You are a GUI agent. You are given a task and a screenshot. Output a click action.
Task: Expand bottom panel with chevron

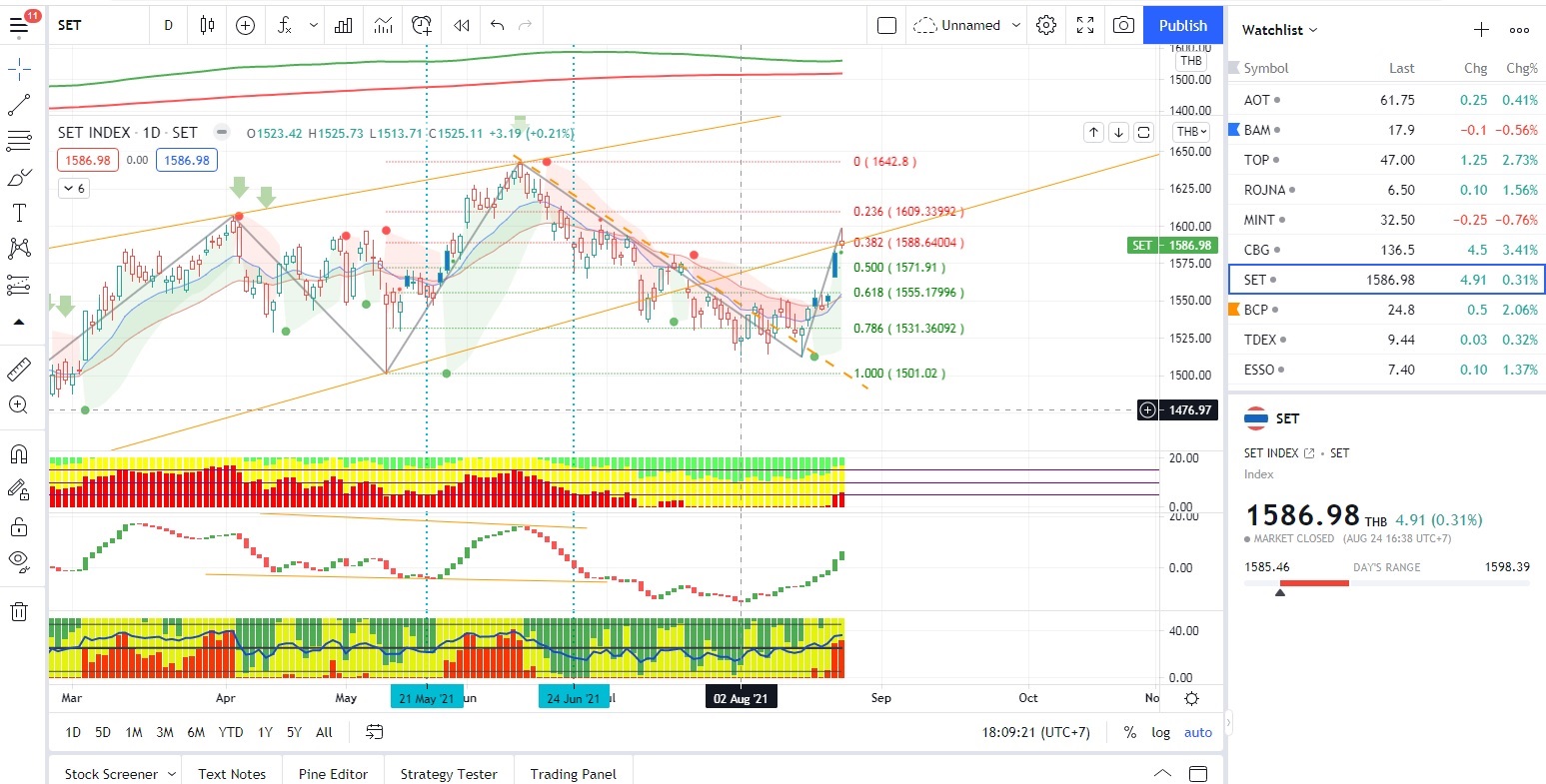coord(1162,773)
